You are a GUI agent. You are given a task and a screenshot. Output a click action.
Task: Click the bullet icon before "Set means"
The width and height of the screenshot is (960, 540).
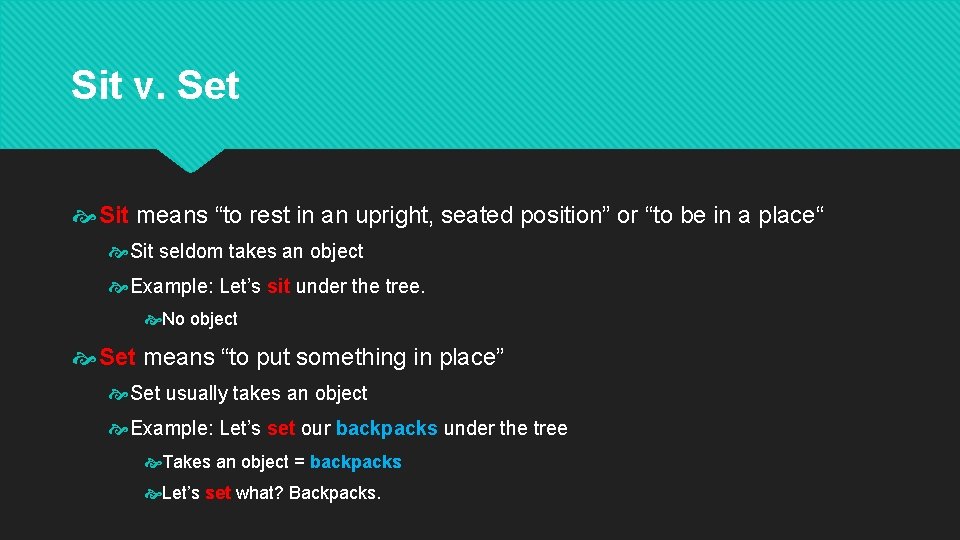[86, 357]
